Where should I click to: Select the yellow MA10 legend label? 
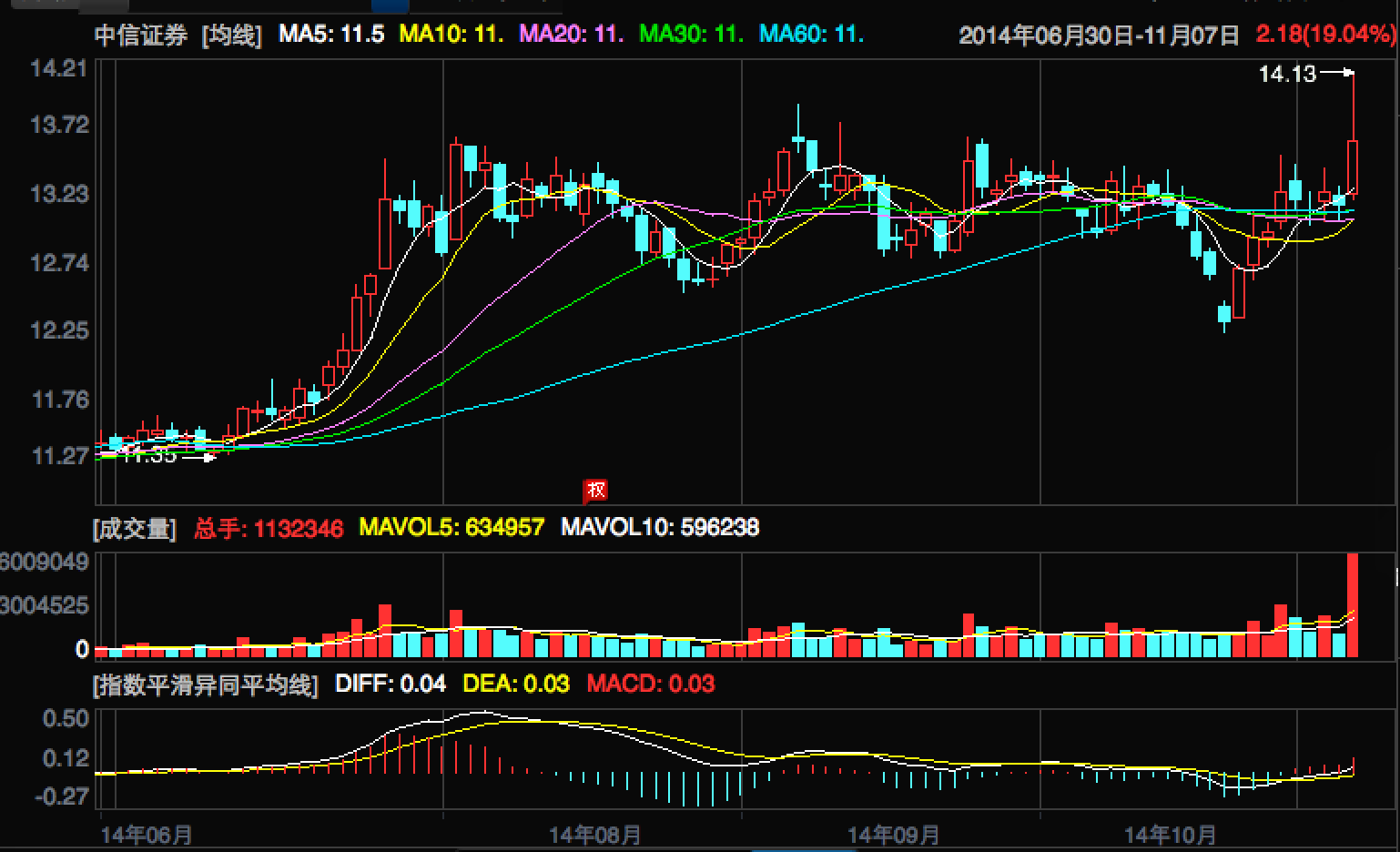(x=452, y=35)
